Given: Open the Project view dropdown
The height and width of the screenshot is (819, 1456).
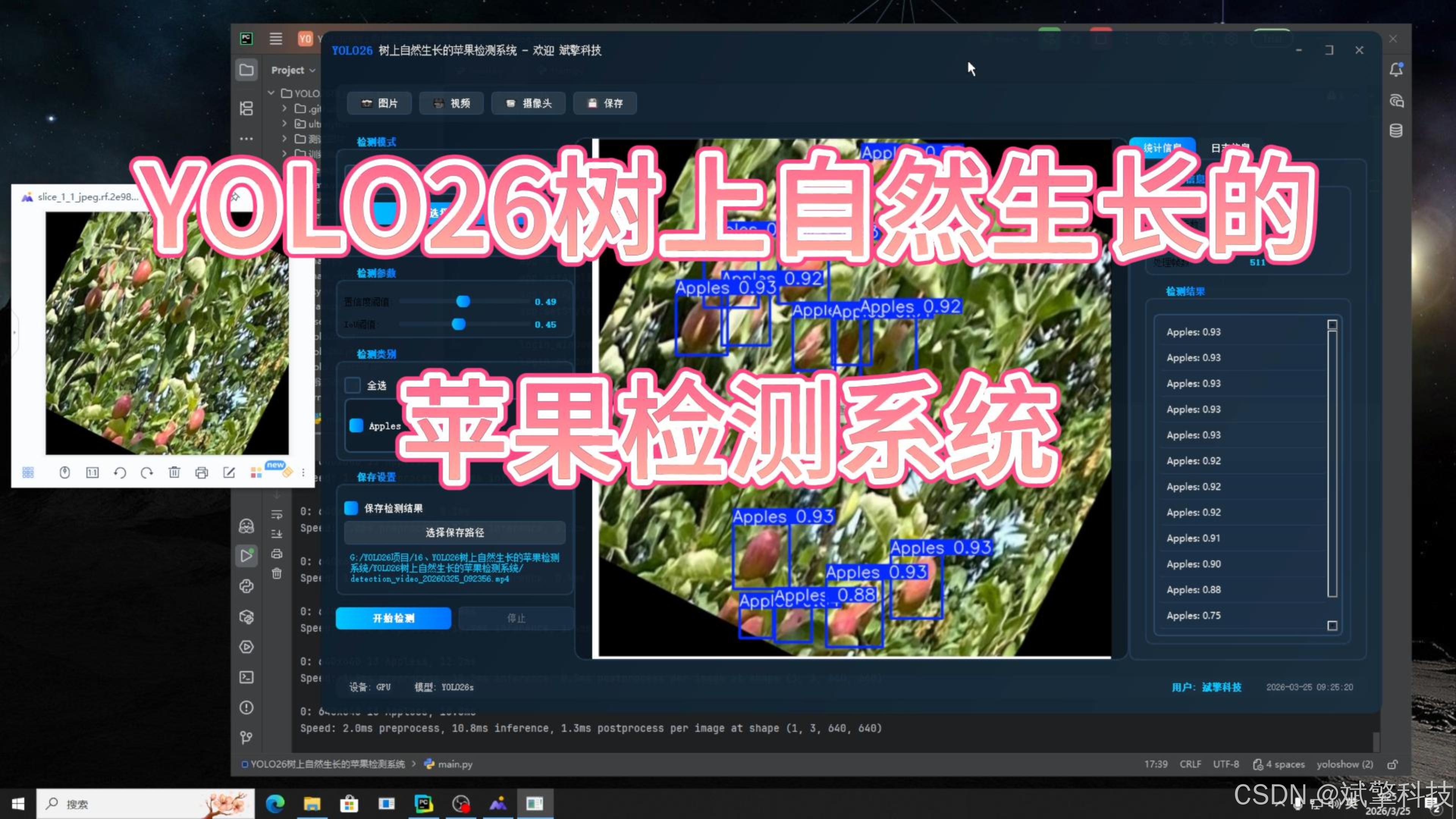Looking at the screenshot, I should click(293, 70).
